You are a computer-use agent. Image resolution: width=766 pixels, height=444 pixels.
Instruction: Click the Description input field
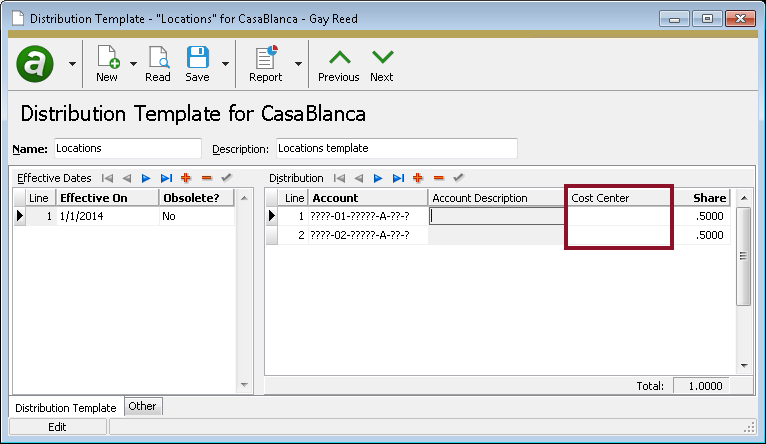point(396,148)
